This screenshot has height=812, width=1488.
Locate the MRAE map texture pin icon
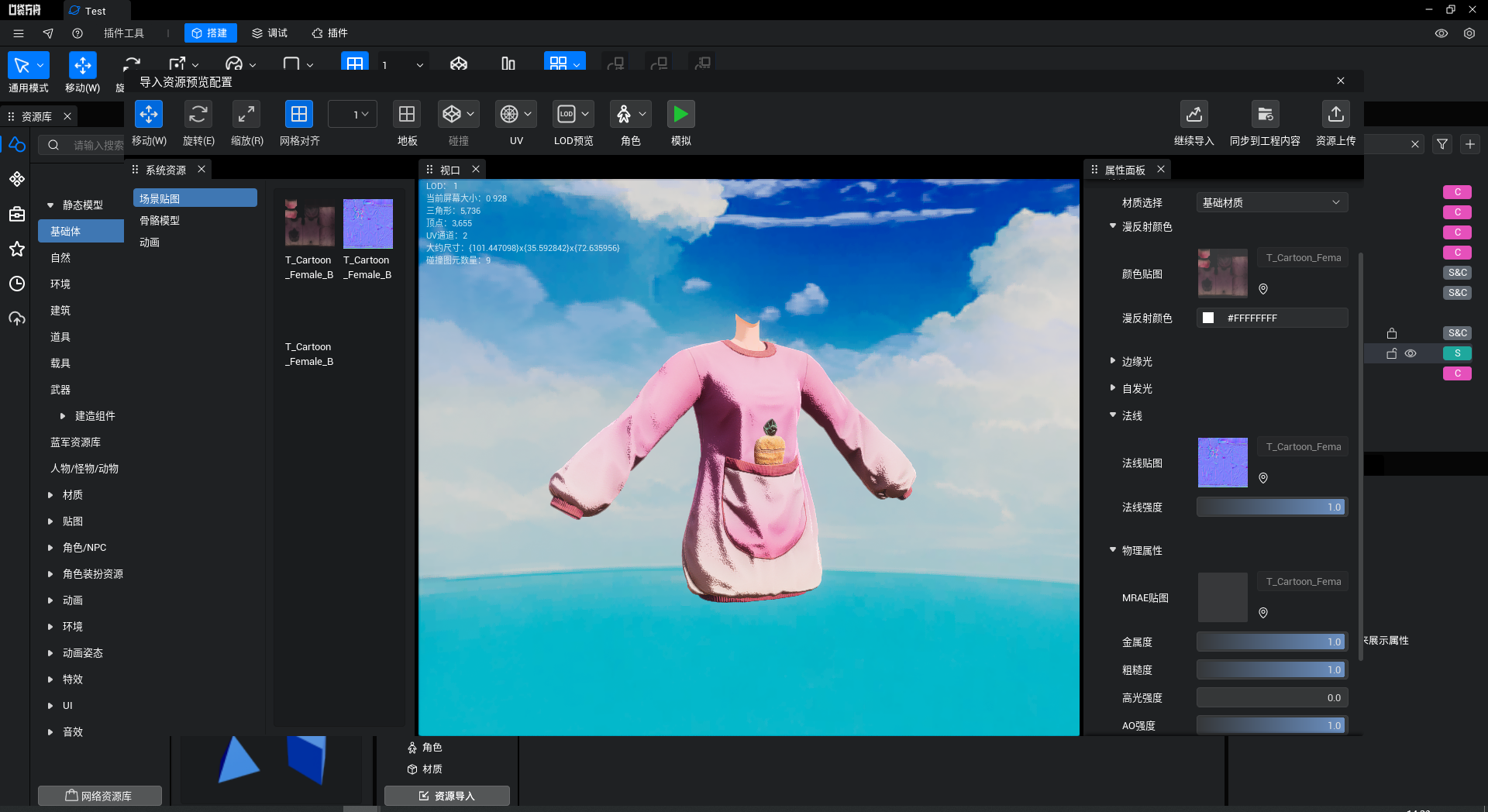tap(1263, 613)
